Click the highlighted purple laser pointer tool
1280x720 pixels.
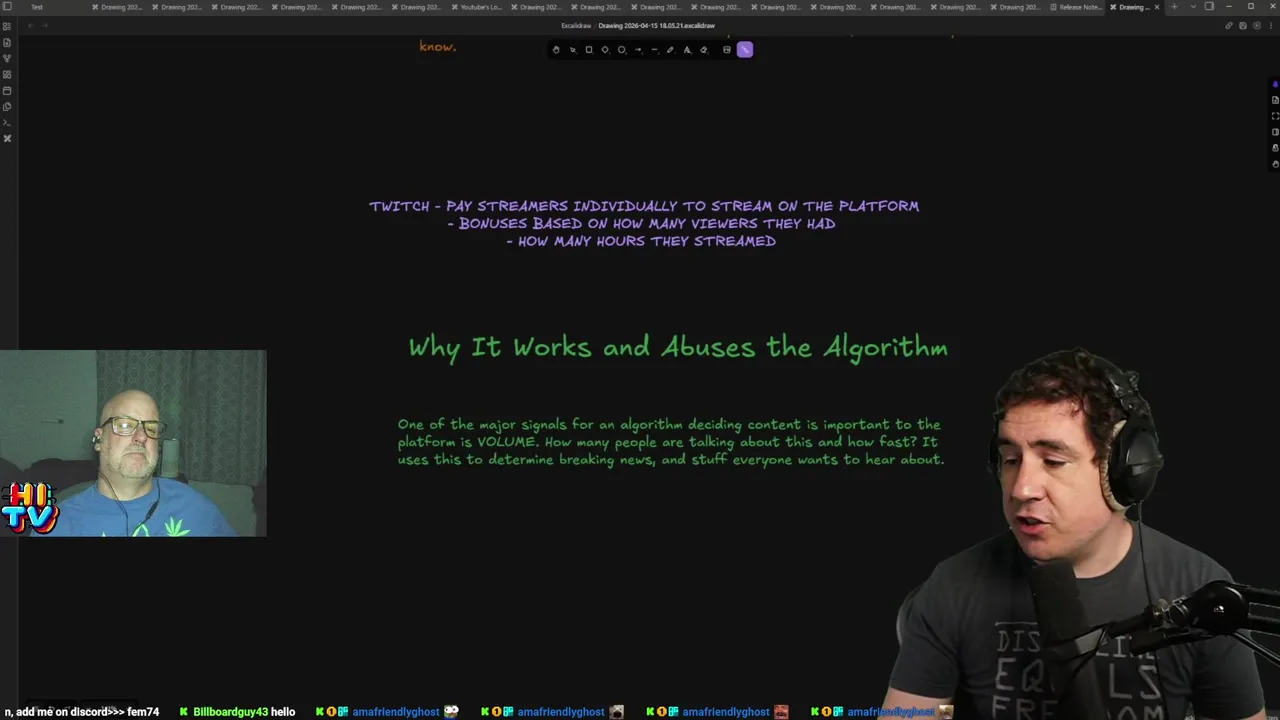tap(745, 50)
